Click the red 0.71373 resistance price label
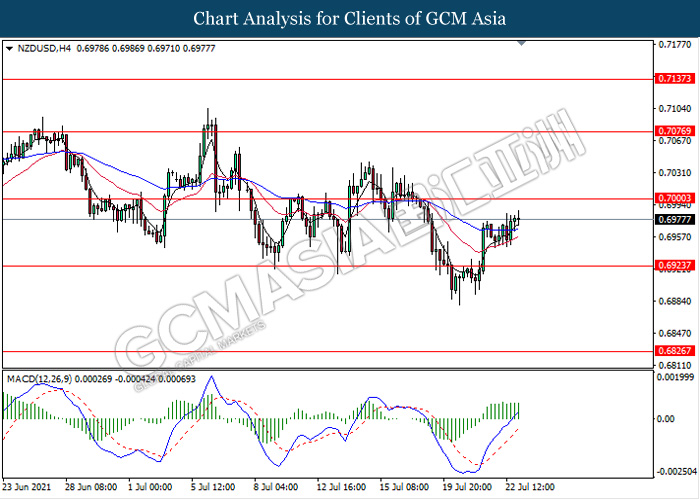 pyautogui.click(x=671, y=78)
